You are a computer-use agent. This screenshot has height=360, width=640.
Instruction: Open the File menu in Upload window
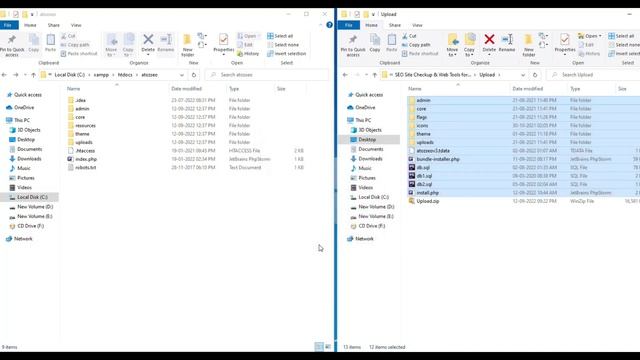pyautogui.click(x=349, y=25)
